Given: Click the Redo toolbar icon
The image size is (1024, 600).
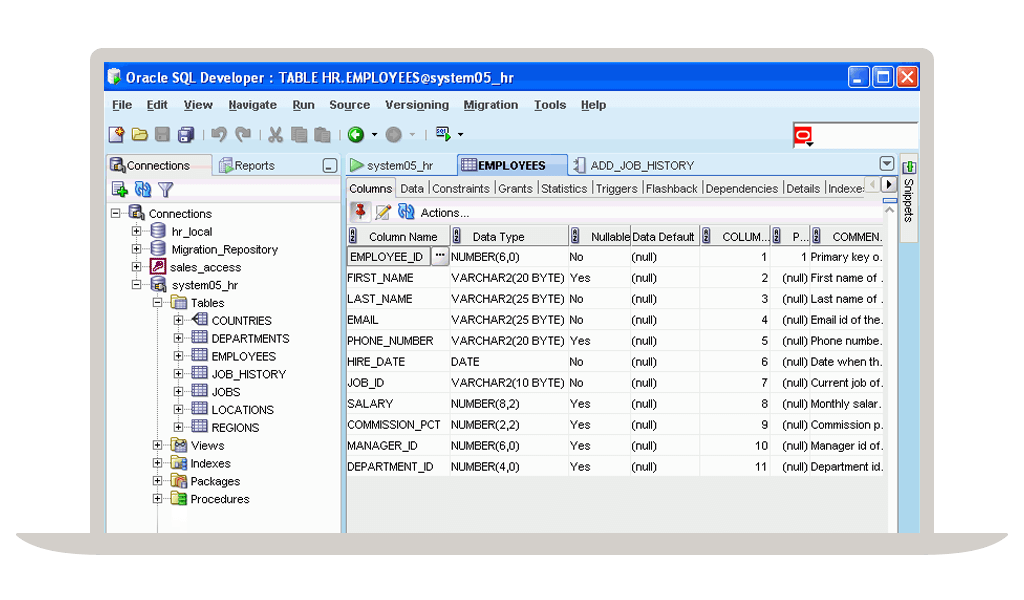Looking at the screenshot, I should [243, 134].
